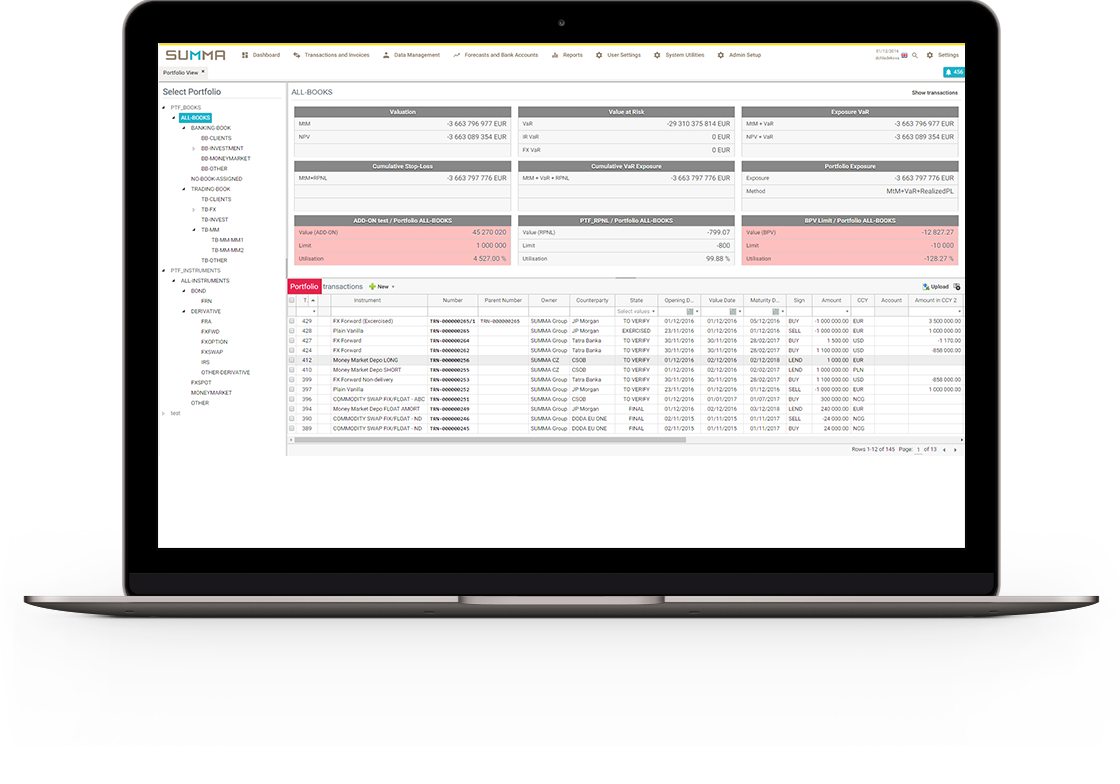Click the Dashboard grid icon

pos(245,55)
